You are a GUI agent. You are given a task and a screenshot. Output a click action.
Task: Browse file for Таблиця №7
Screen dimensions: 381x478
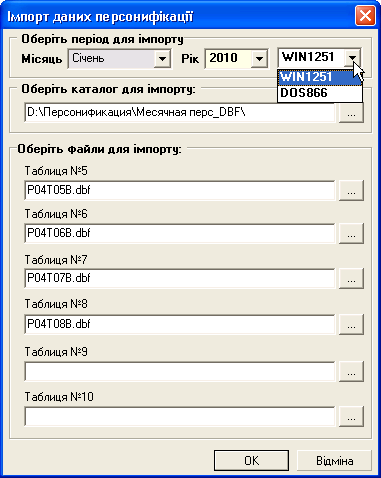pos(351,279)
